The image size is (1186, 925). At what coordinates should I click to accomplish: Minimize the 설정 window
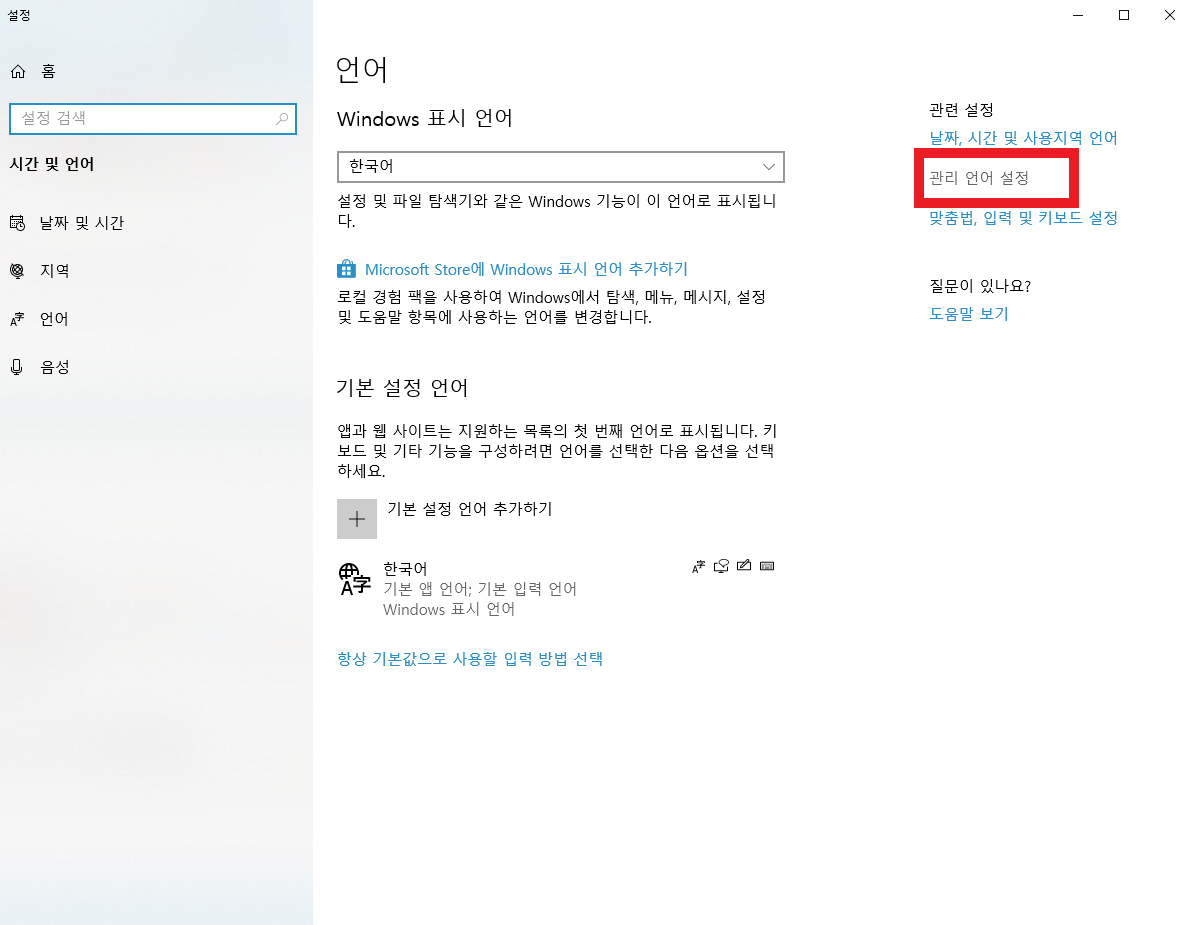[1078, 15]
